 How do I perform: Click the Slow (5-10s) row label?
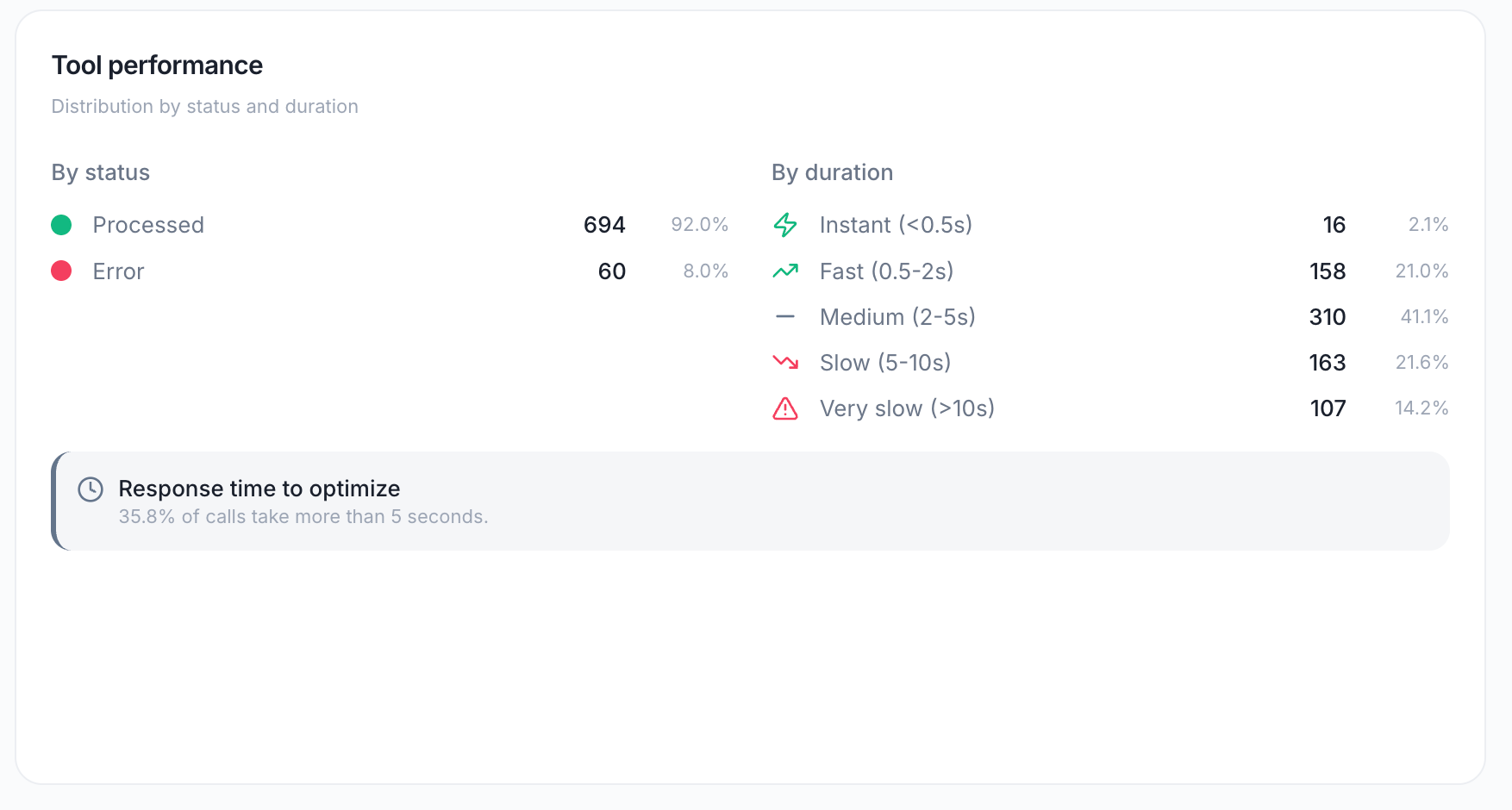coord(885,363)
